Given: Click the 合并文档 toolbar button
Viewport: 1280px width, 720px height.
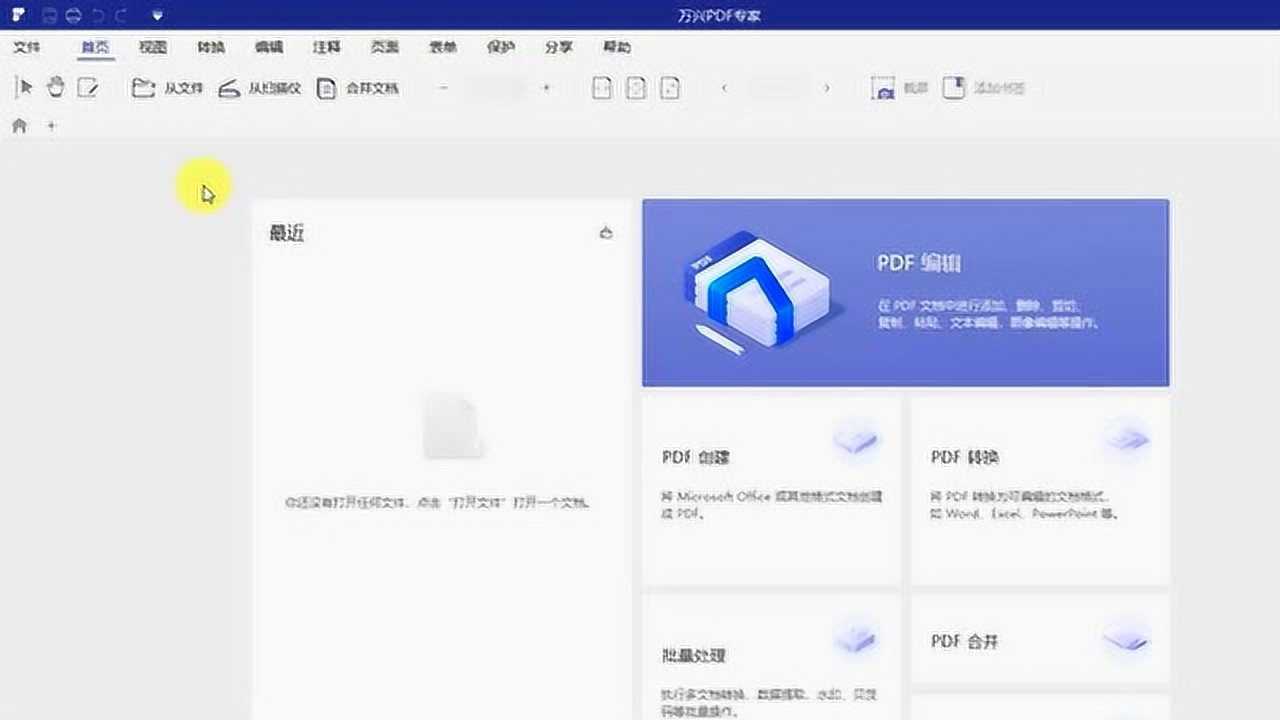Looking at the screenshot, I should [358, 88].
